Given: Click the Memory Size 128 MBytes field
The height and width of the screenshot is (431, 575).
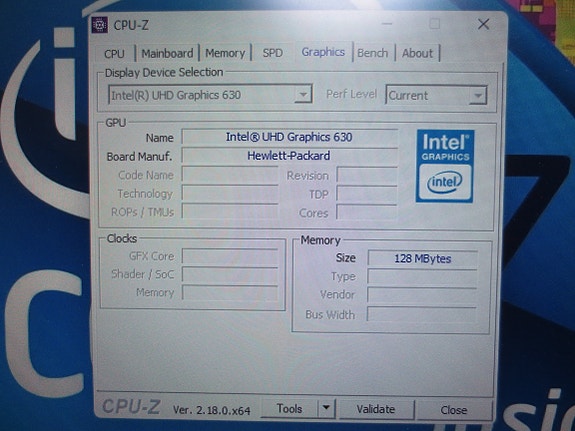Looking at the screenshot, I should 423,259.
